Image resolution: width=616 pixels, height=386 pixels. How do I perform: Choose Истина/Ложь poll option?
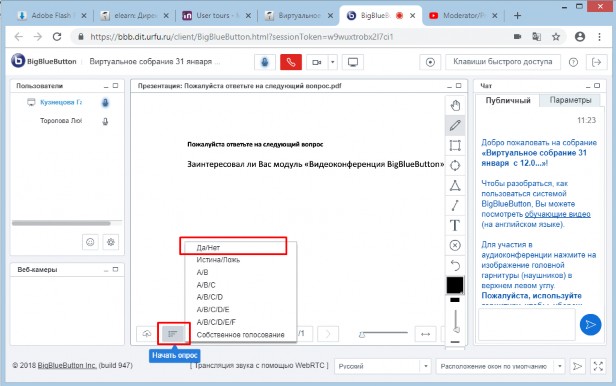240,260
